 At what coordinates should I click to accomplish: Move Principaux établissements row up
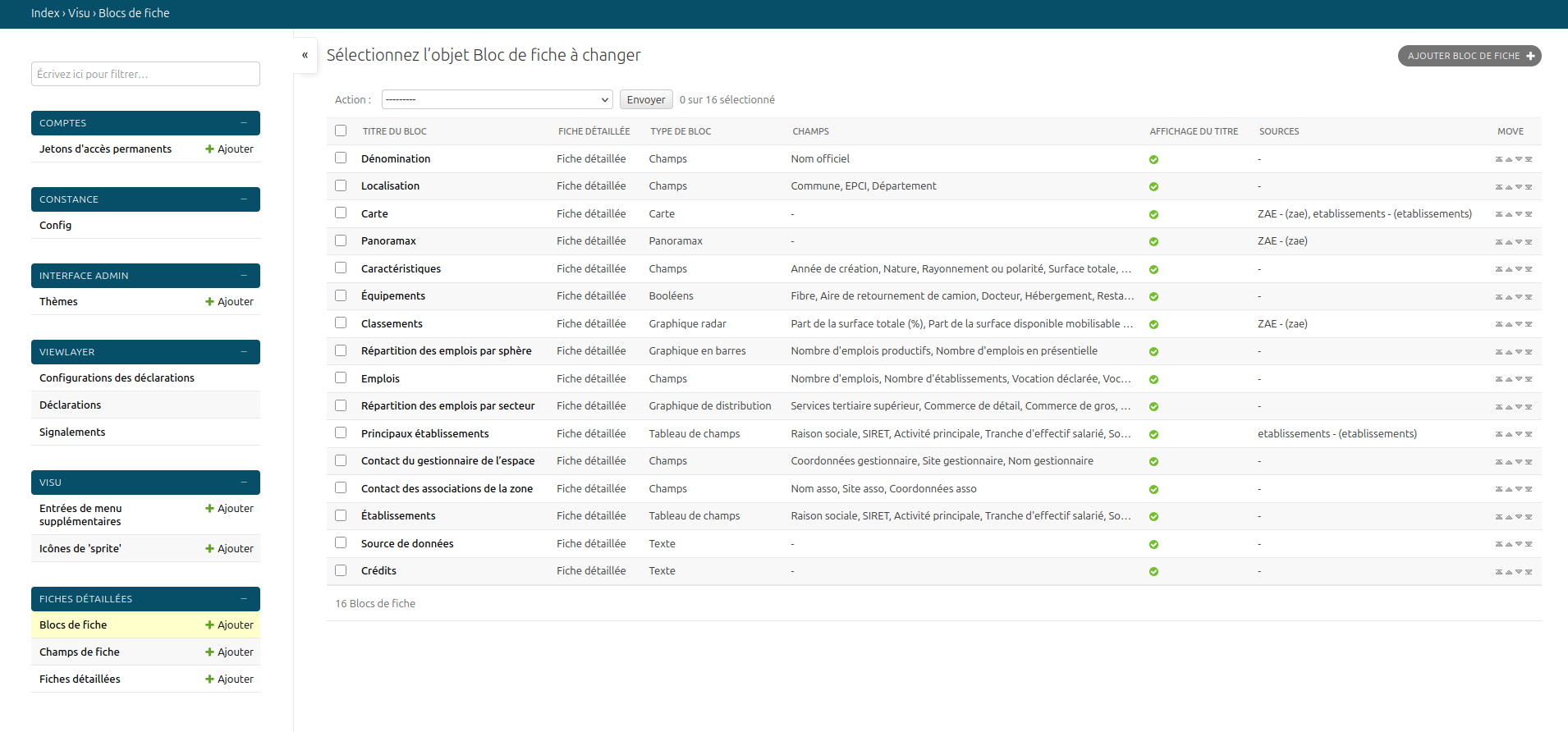[x=1509, y=434]
